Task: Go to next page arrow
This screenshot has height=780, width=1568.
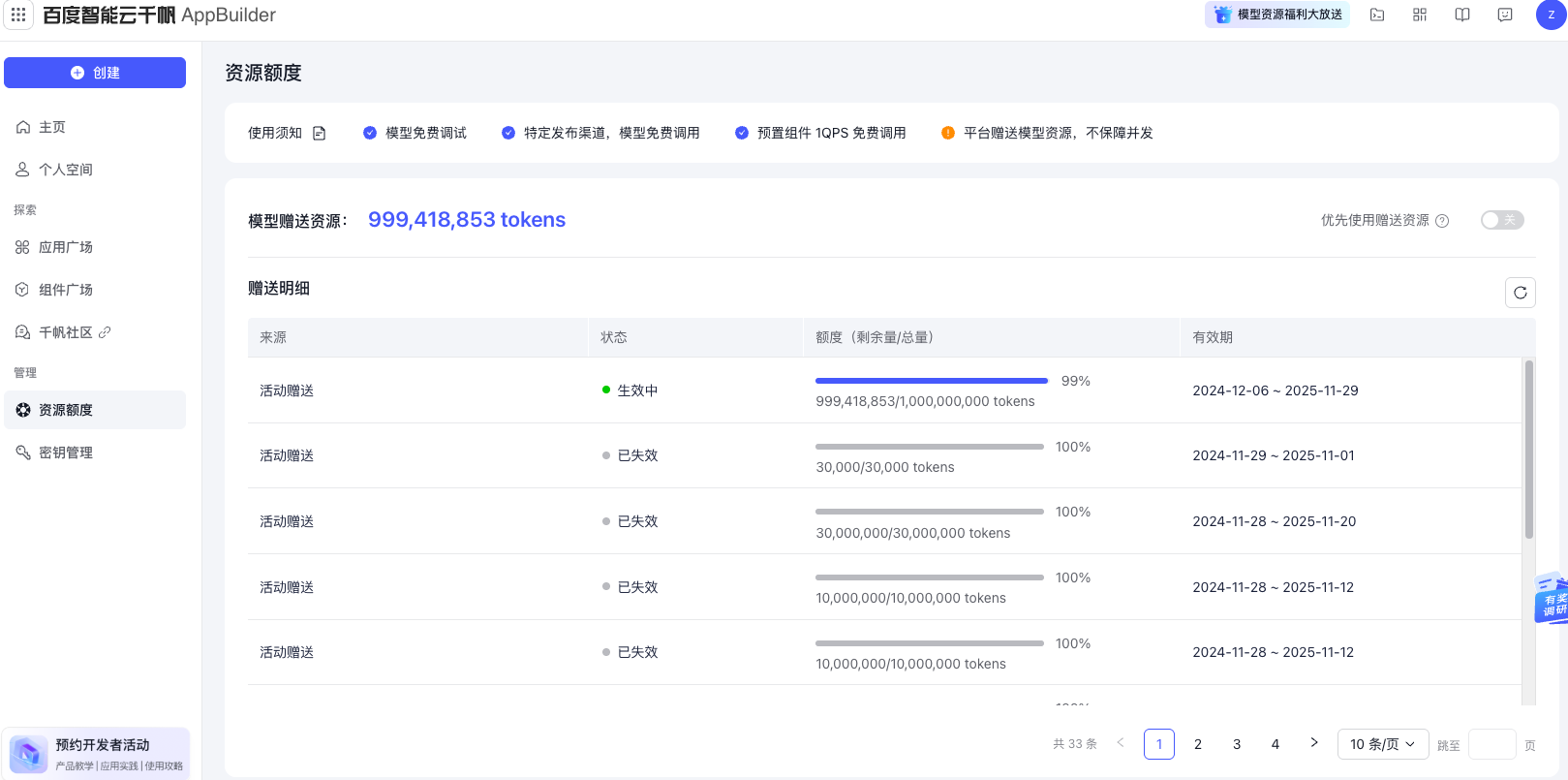Action: point(1314,743)
